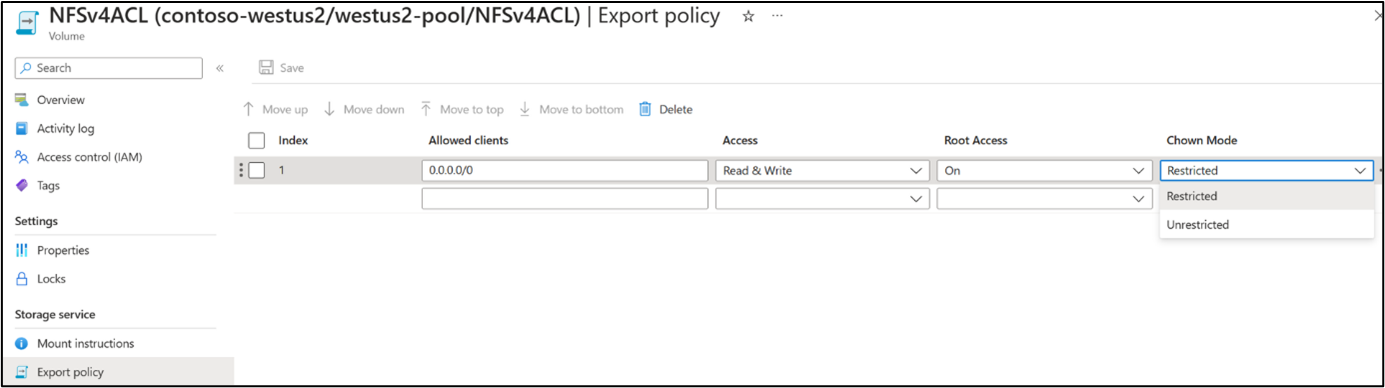Select all rows with header checkbox

tap(257, 141)
